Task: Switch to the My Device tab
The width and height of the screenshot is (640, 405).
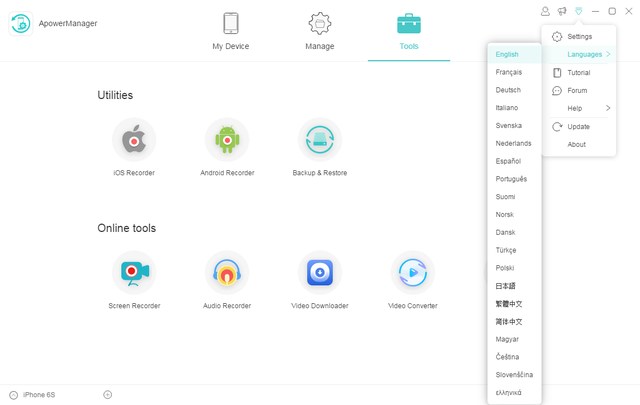Action: coord(231,30)
